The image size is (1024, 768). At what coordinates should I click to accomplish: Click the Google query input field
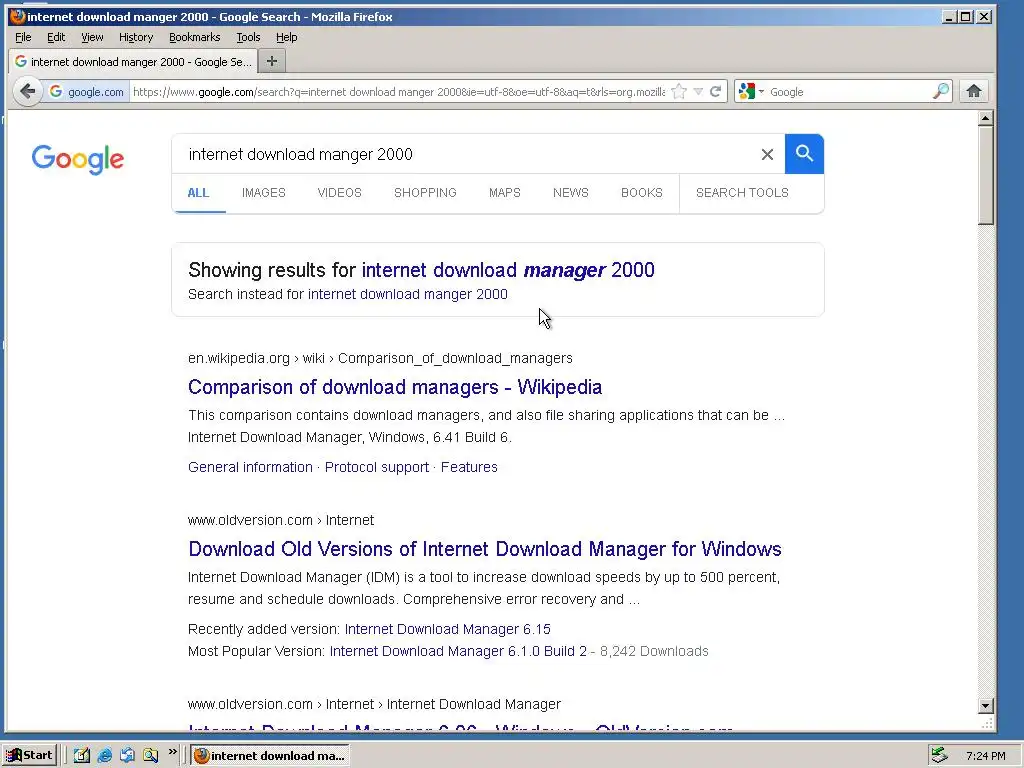(467, 154)
